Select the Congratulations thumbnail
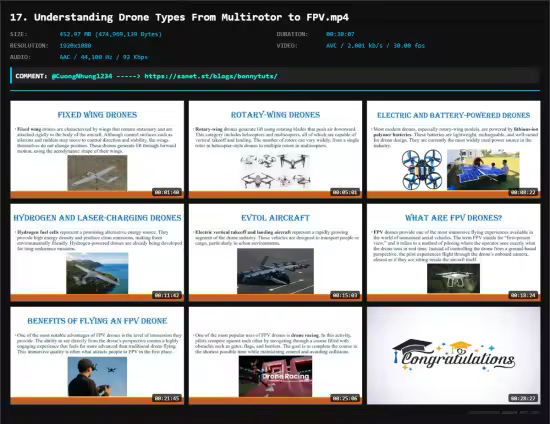The image size is (550, 424). point(454,356)
